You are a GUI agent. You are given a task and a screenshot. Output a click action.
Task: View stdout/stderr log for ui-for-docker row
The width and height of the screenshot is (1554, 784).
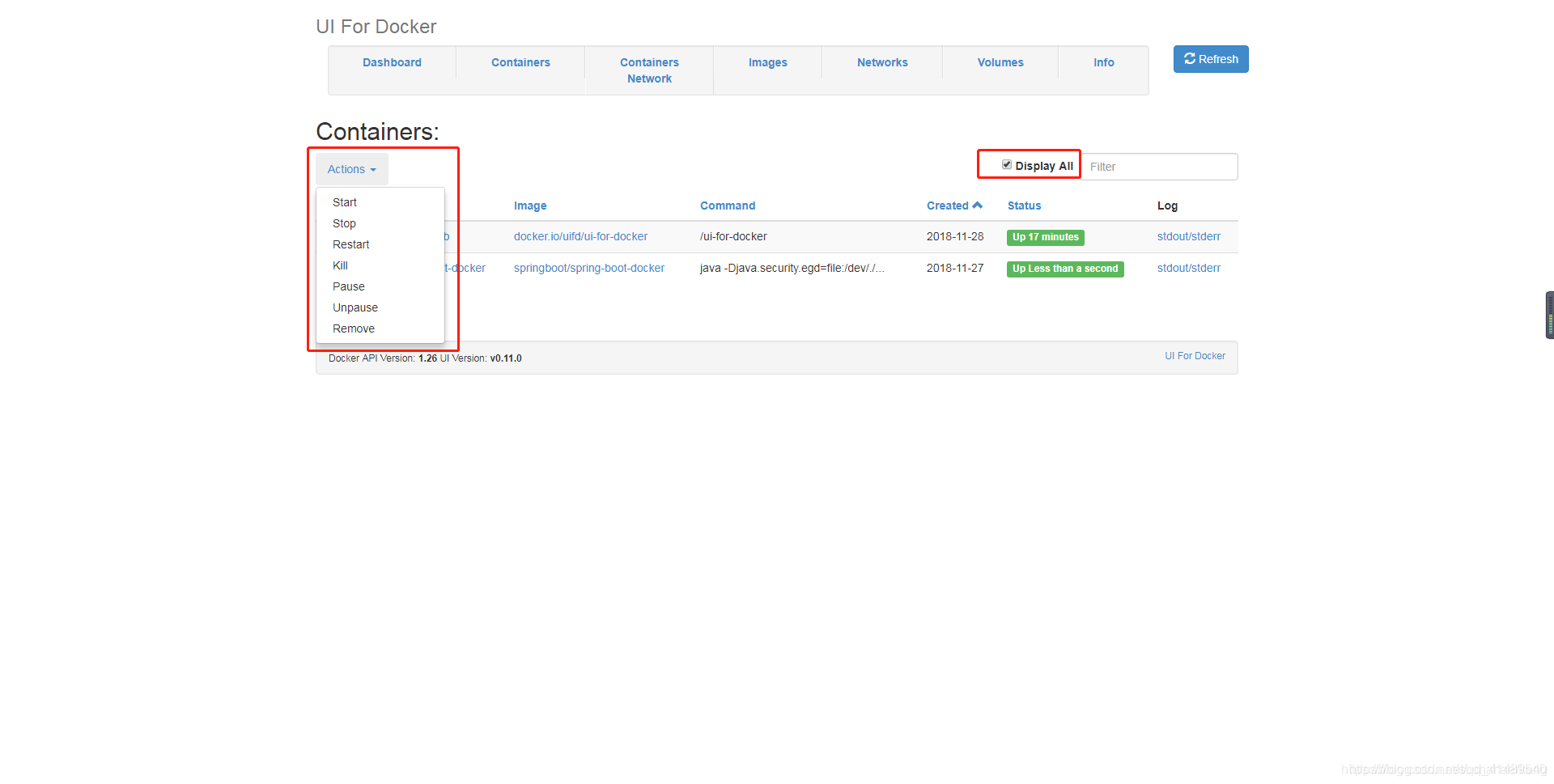1189,236
